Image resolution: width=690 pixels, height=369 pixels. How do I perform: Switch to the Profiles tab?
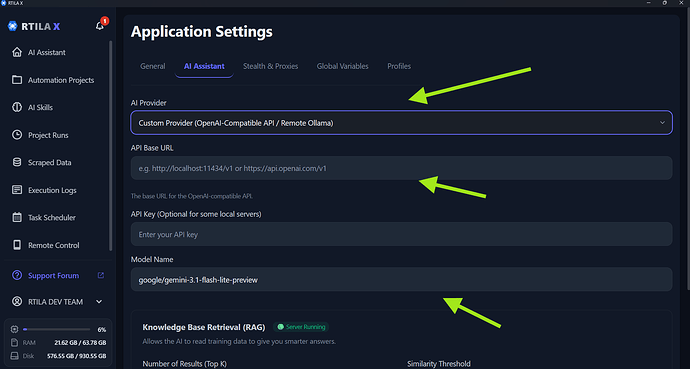tap(399, 66)
